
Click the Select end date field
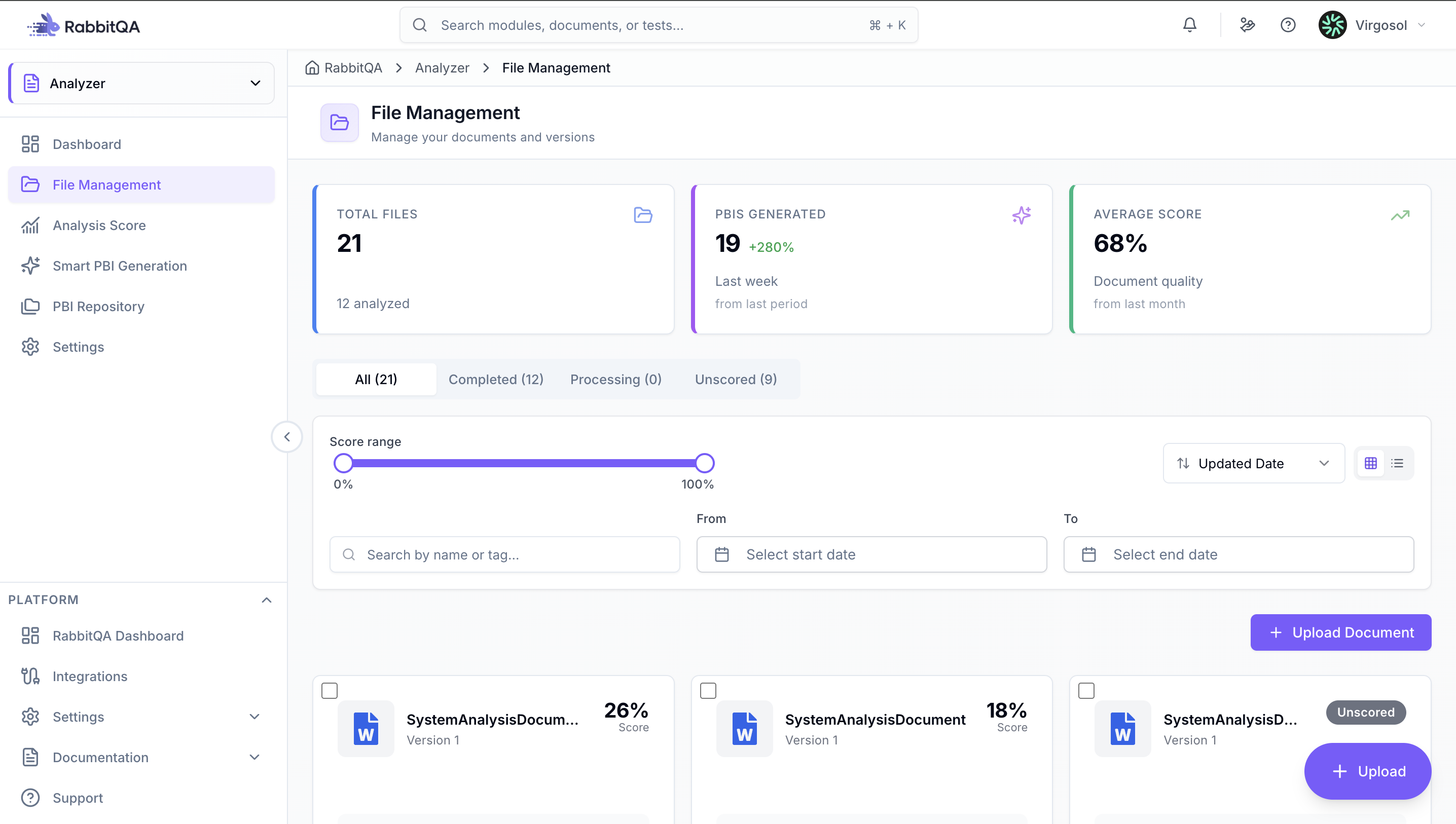pos(1239,554)
